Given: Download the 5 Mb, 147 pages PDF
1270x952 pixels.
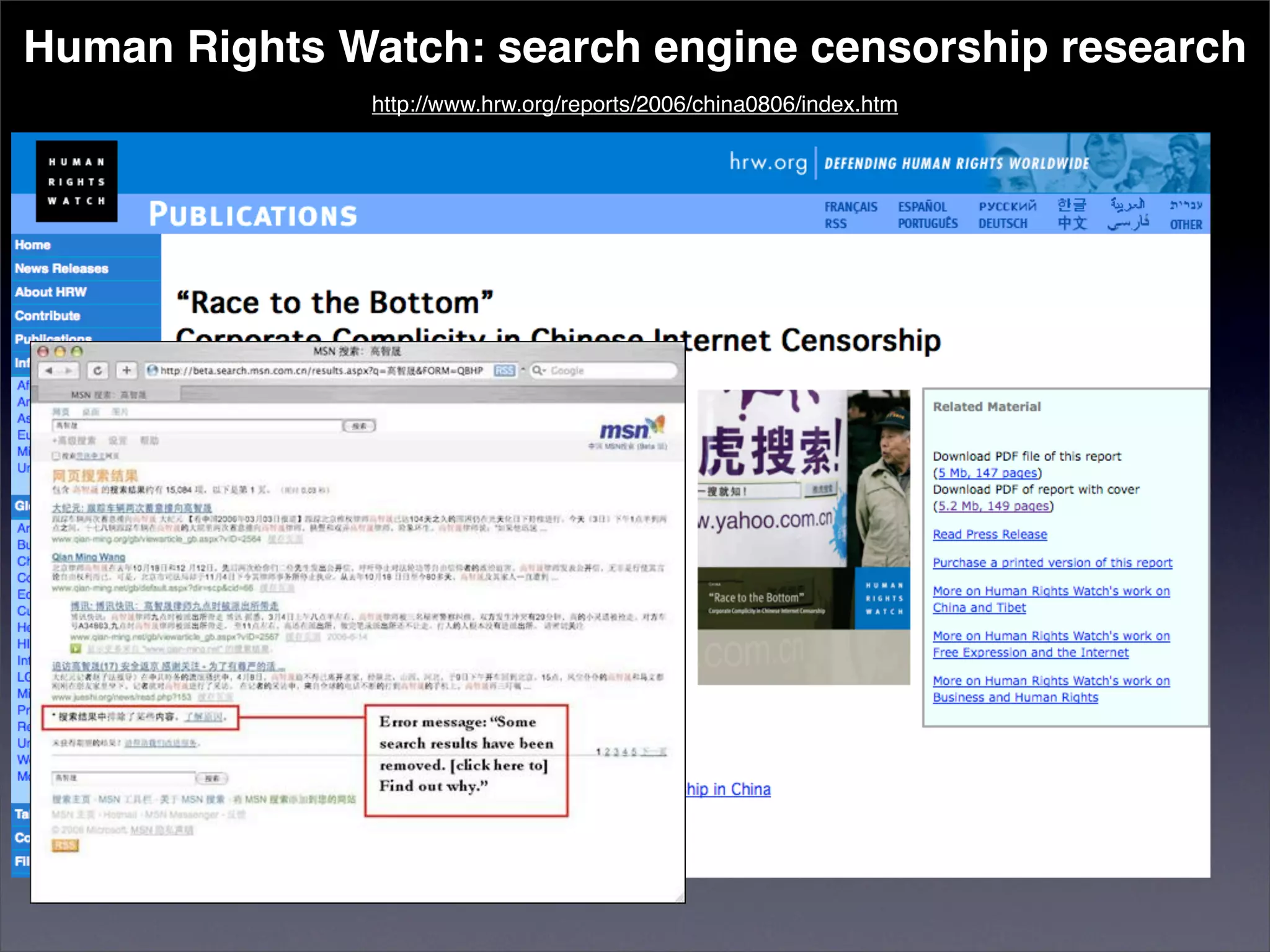Looking at the screenshot, I should pyautogui.click(x=987, y=473).
